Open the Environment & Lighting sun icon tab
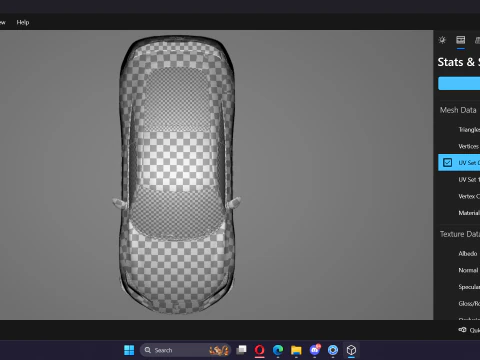Viewport: 480px width, 360px height. click(442, 40)
